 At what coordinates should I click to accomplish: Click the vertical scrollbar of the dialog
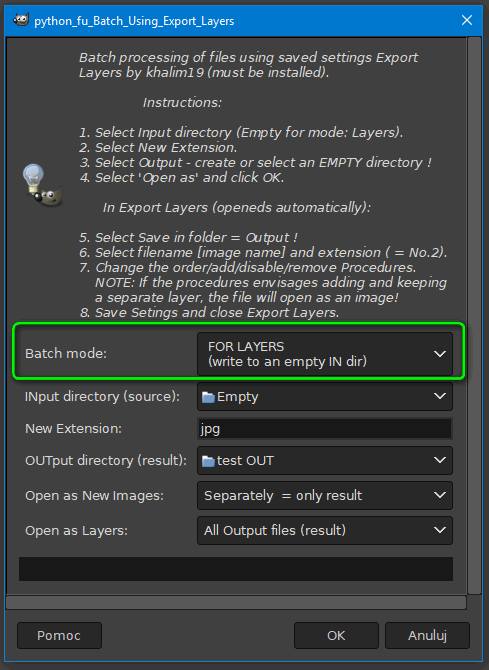pyautogui.click(x=474, y=315)
